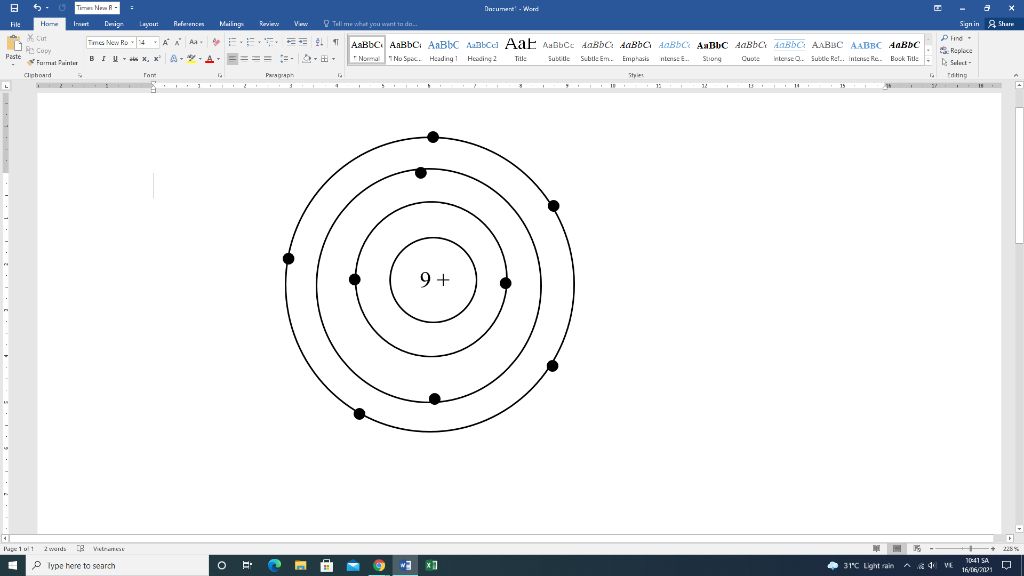The height and width of the screenshot is (576, 1024).
Task: Save document using Quick Access icon
Action: click(14, 8)
